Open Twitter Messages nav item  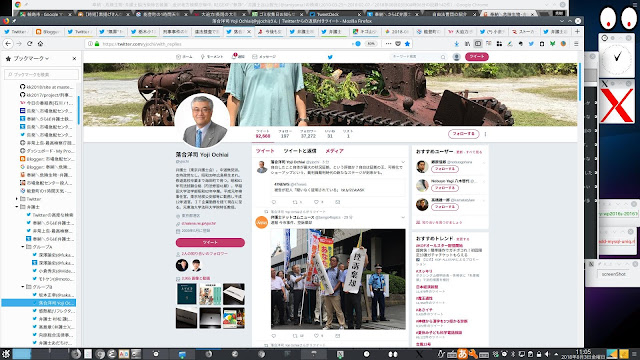click(264, 57)
